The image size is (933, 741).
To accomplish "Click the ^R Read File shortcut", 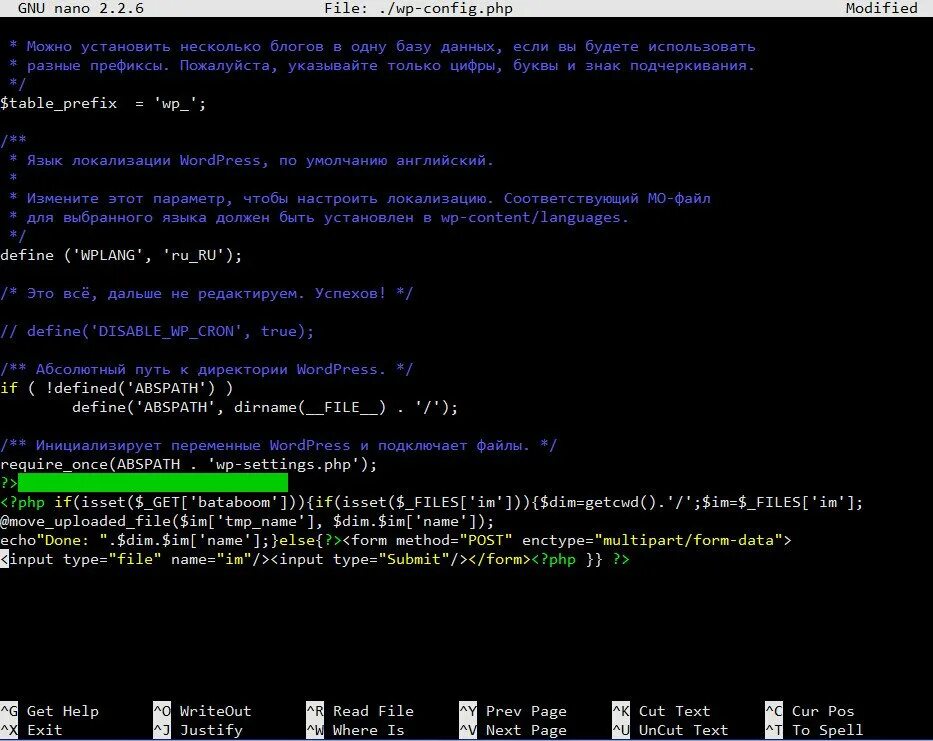I will point(360,711).
